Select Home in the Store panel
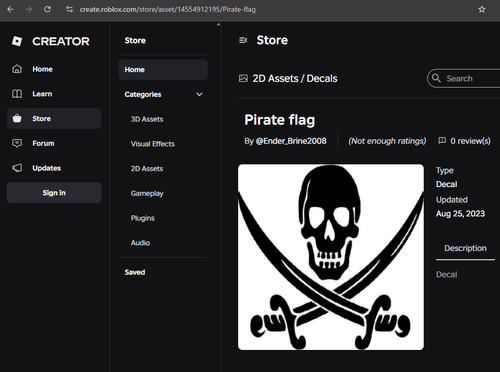Screen dimensions: 500x372 [163, 69]
